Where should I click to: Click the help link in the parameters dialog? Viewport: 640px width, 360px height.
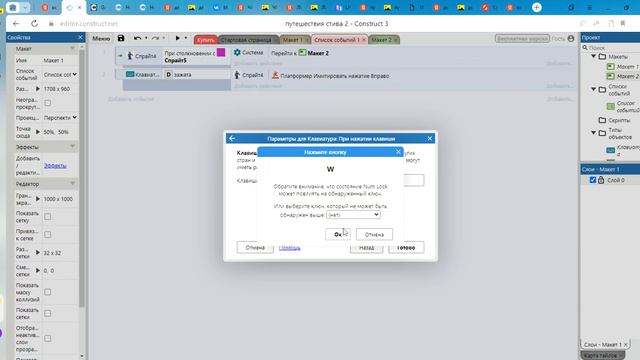click(x=289, y=248)
